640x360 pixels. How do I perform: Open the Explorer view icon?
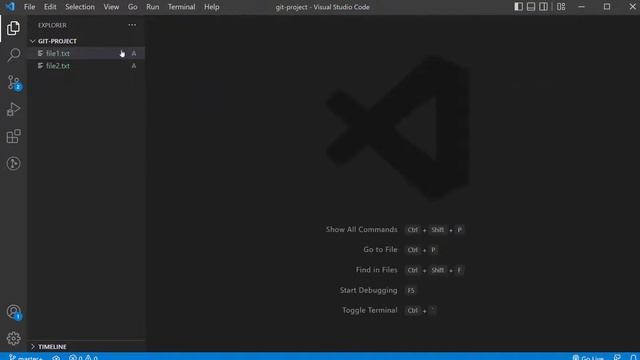pos(13,28)
